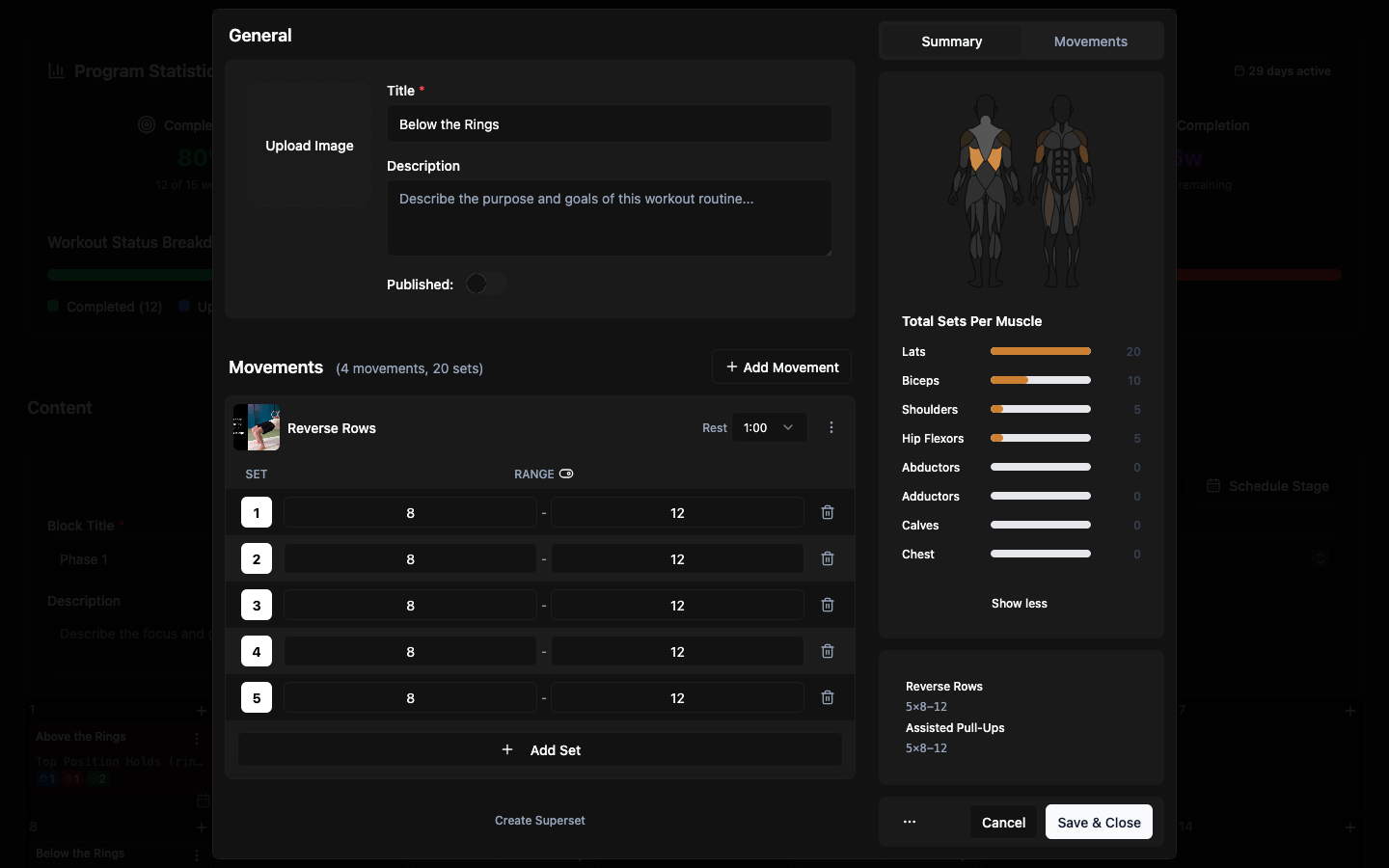
Task: Delete set 2 using trash icon
Action: pos(827,559)
